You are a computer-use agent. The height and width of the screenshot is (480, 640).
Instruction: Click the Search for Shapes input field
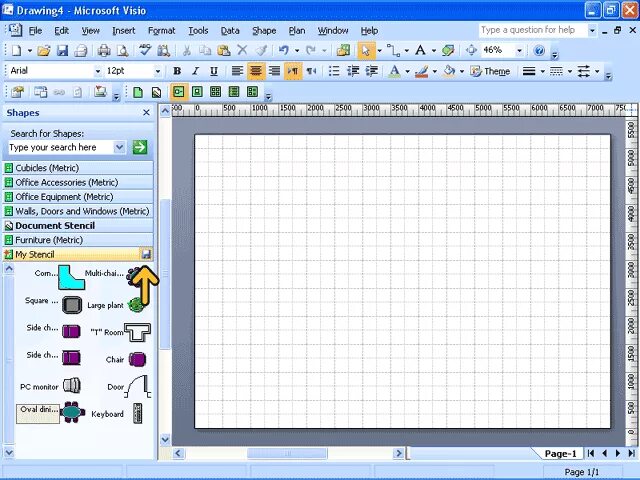tap(61, 147)
